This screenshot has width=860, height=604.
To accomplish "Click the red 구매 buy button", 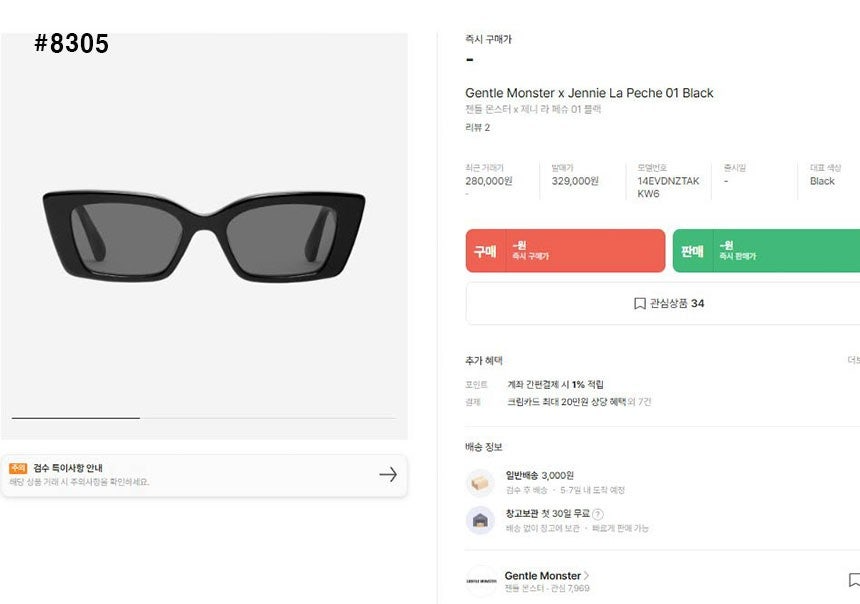I will point(565,251).
